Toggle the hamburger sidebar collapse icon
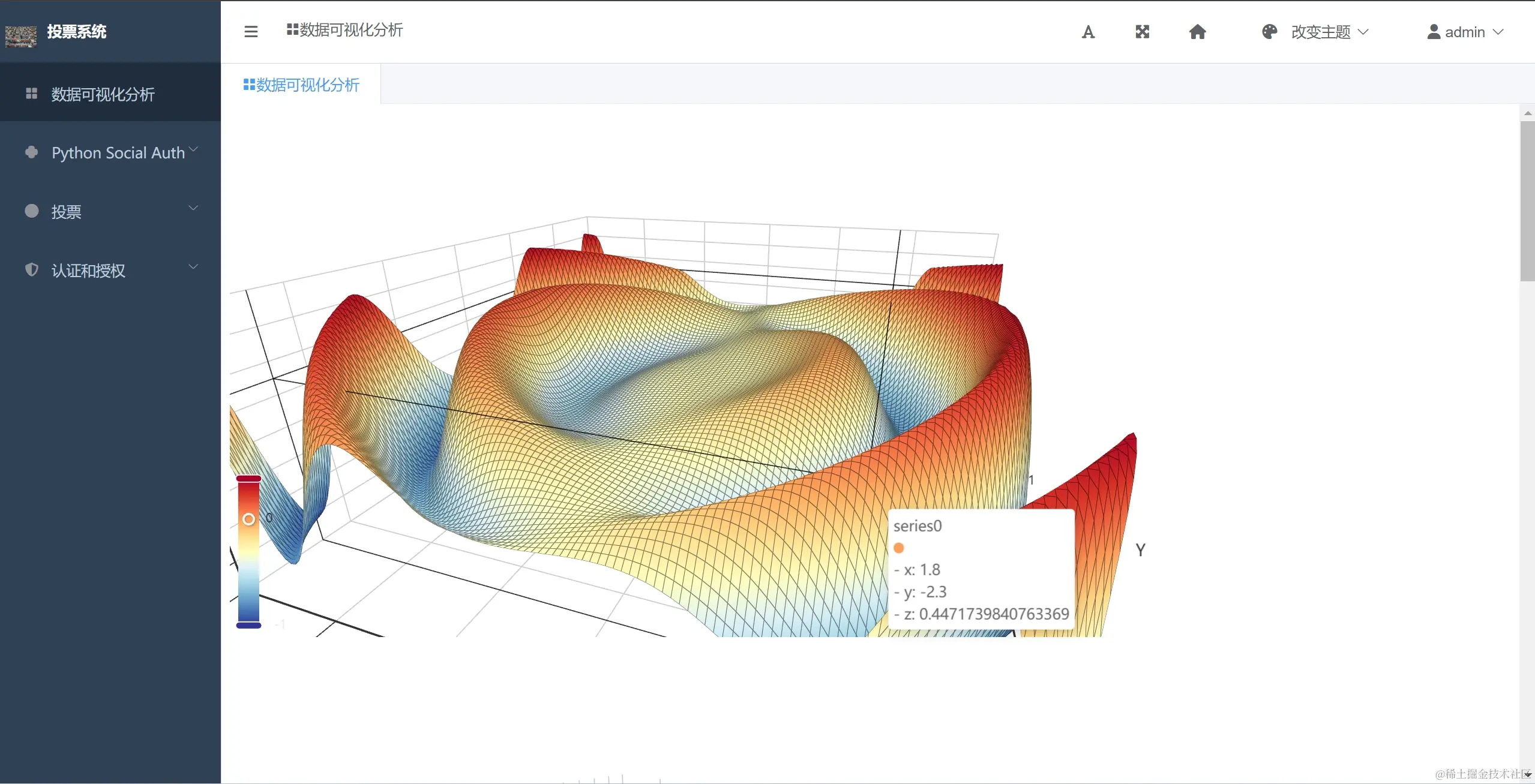Image resolution: width=1535 pixels, height=784 pixels. (251, 32)
